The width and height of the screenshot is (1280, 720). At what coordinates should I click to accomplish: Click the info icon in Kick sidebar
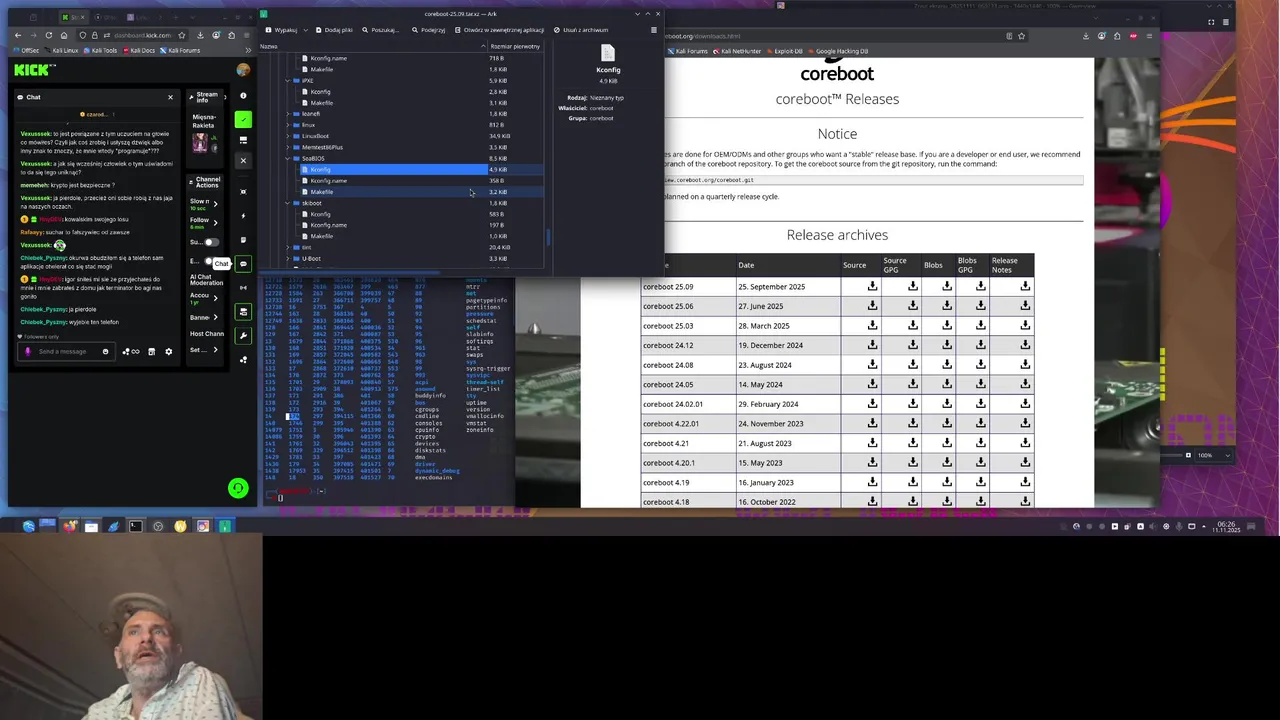(x=243, y=96)
